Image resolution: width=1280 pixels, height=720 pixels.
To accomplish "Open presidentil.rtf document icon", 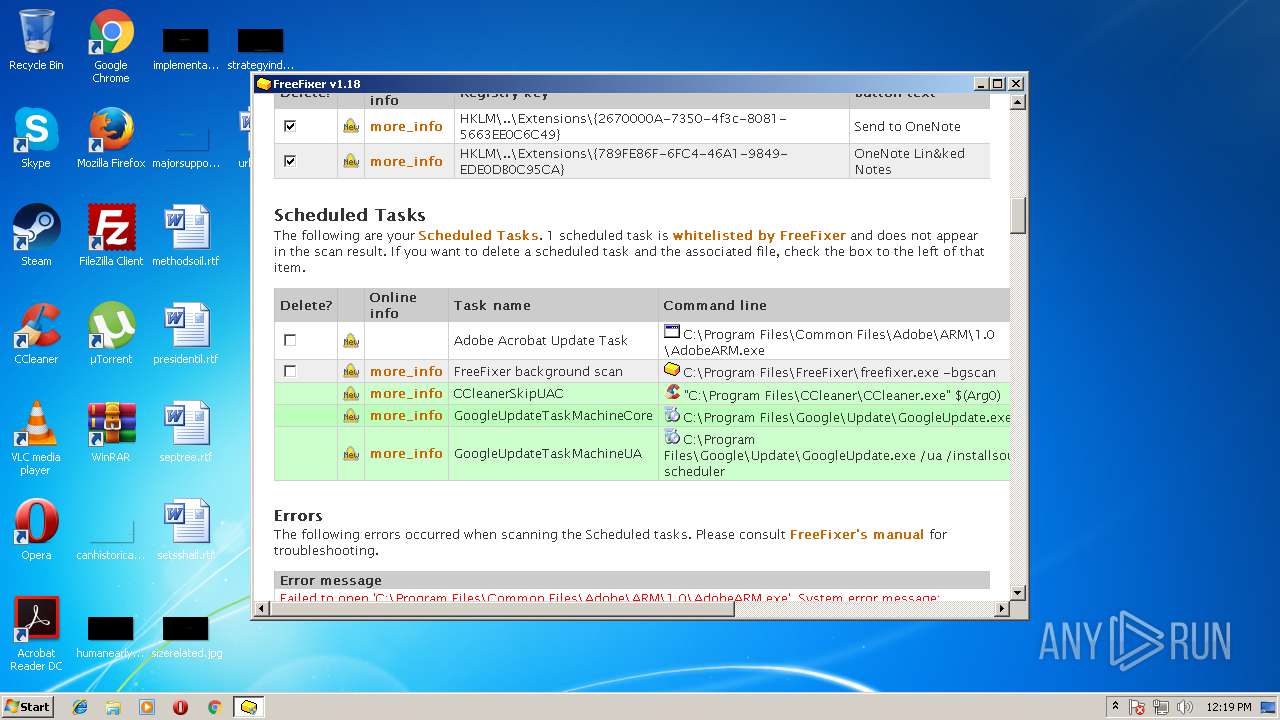I will click(186, 334).
